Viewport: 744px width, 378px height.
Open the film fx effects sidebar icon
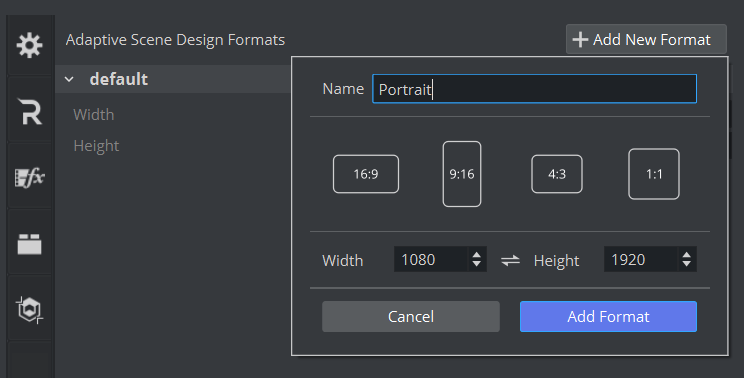29,178
